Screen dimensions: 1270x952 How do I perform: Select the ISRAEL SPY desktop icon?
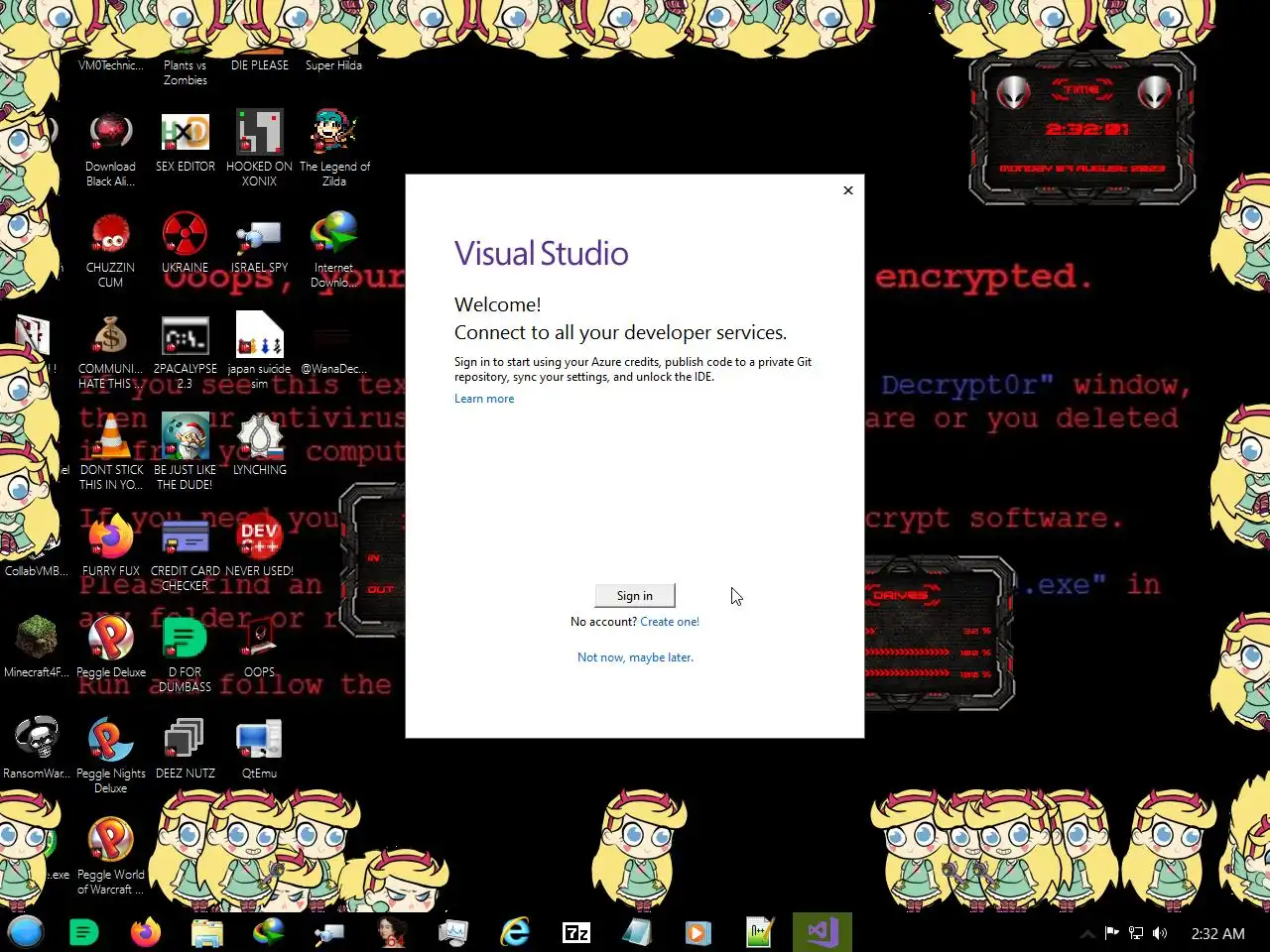click(259, 243)
